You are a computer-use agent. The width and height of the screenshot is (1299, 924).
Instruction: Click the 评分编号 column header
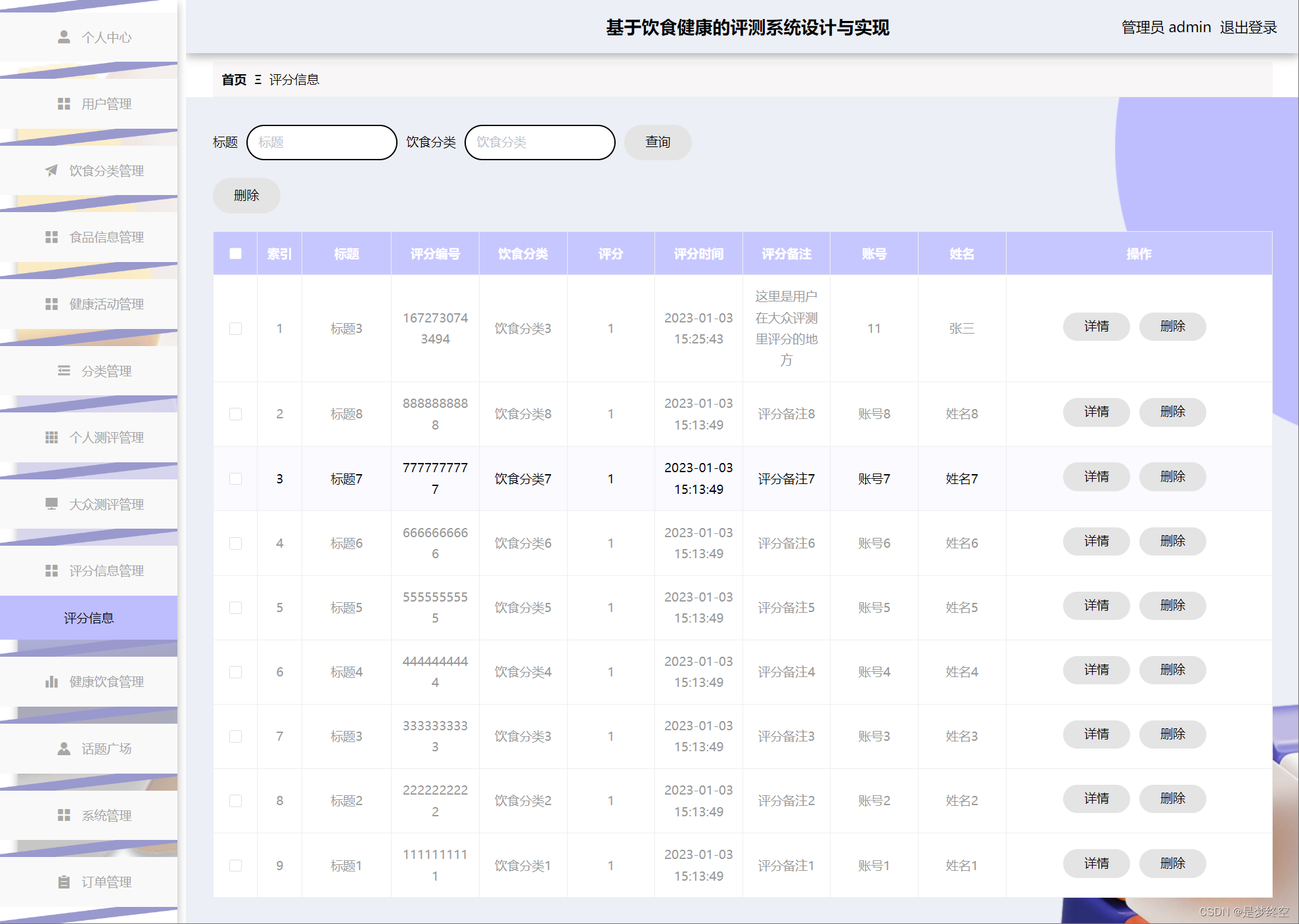click(x=435, y=253)
